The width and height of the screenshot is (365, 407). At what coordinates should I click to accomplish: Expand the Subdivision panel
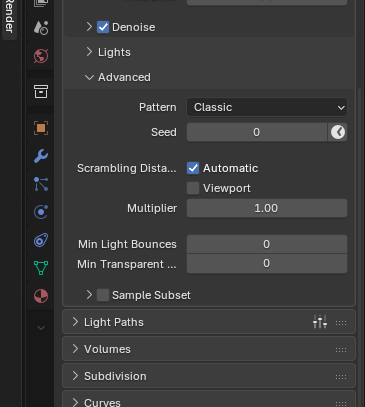click(75, 376)
